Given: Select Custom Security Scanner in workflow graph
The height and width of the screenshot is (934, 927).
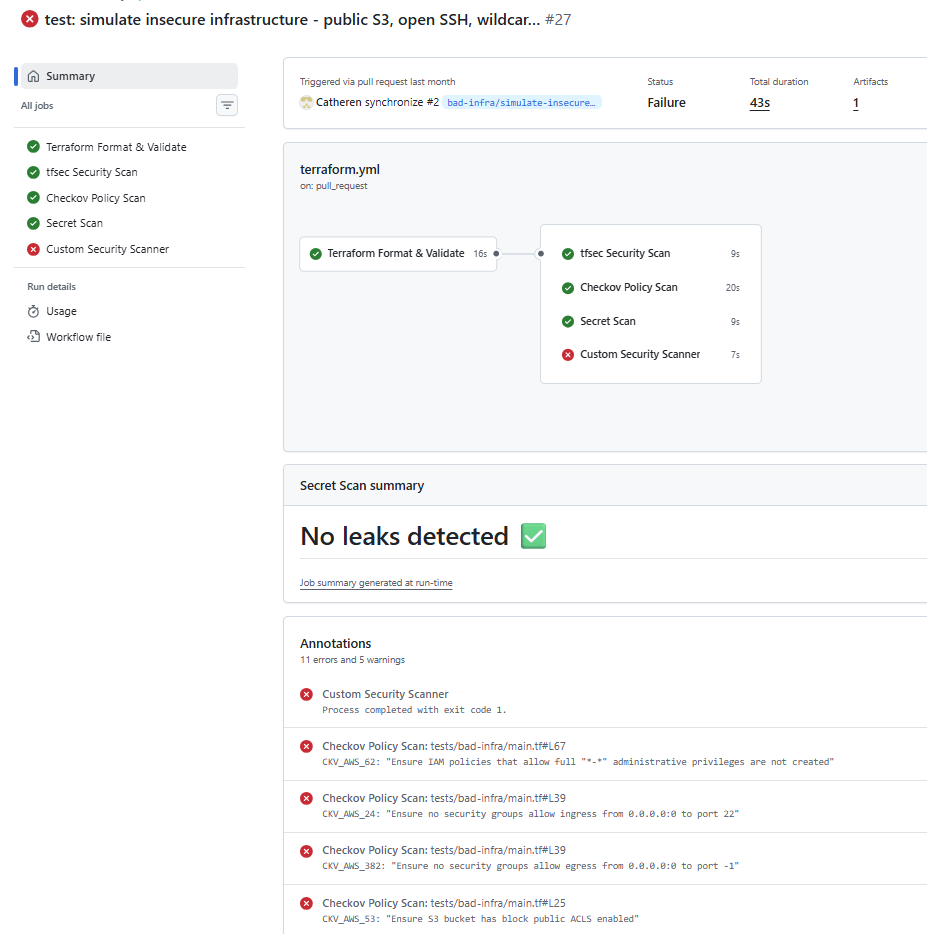Looking at the screenshot, I should point(651,354).
